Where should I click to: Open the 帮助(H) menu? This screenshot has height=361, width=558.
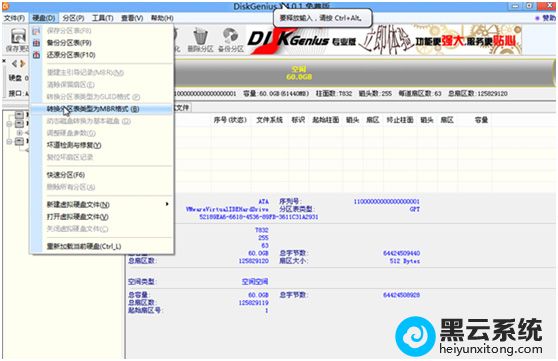point(162,18)
